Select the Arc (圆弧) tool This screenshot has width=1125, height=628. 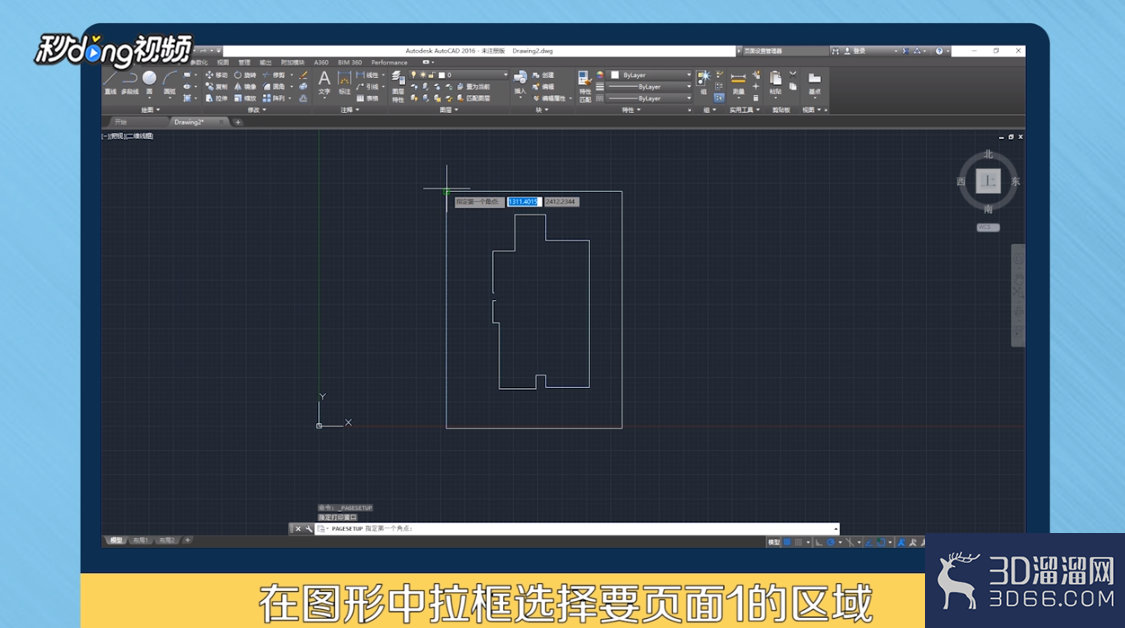(x=169, y=82)
